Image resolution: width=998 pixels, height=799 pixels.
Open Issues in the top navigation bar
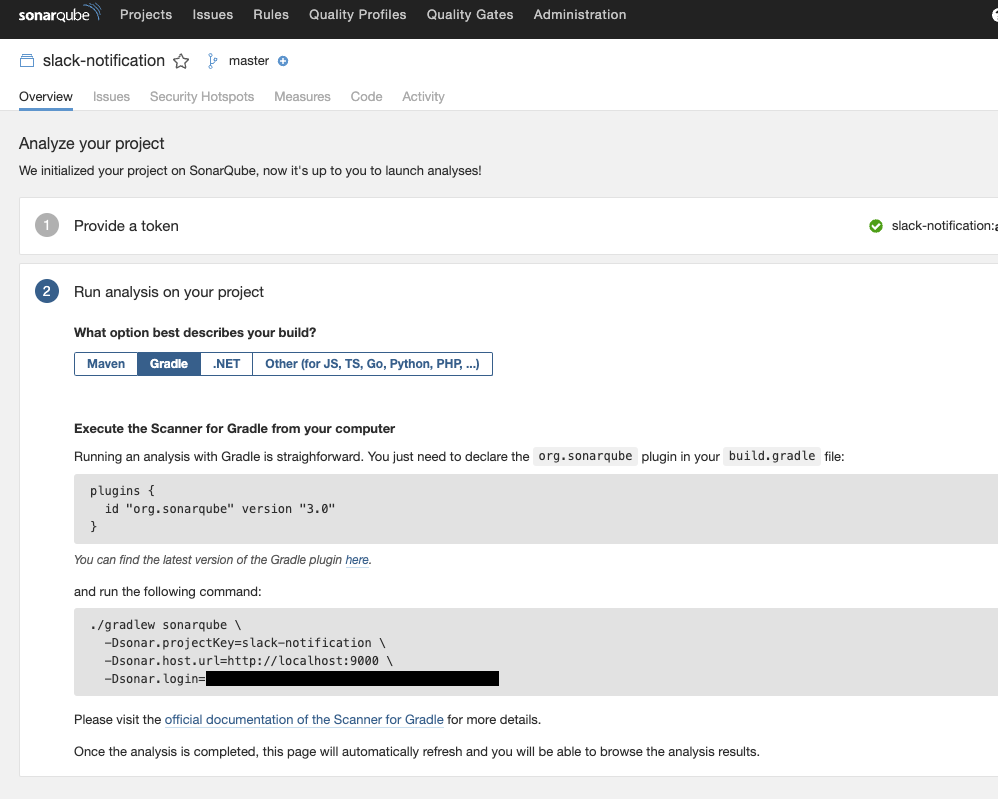tap(213, 15)
